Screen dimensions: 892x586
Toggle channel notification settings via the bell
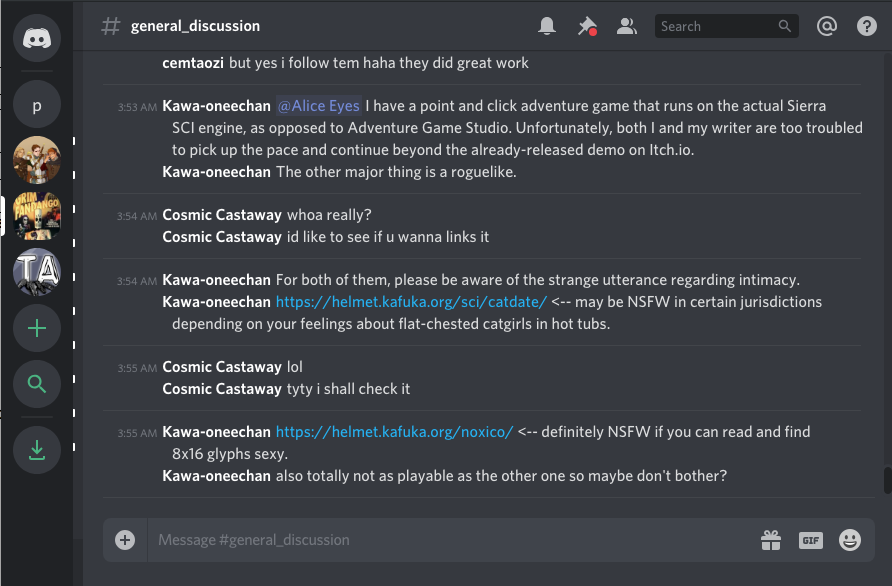547,26
